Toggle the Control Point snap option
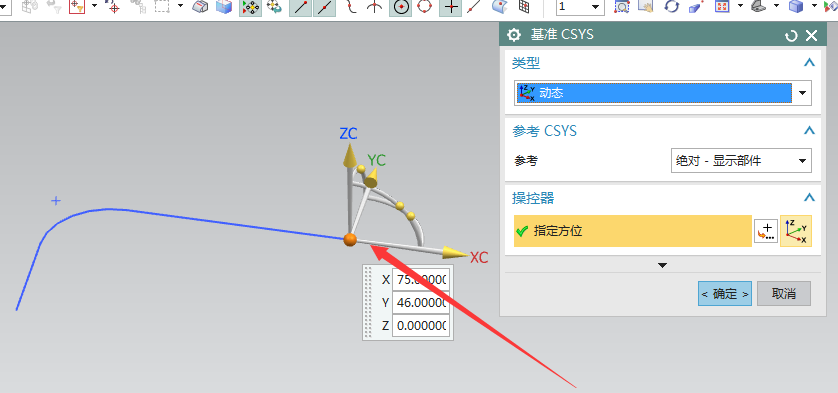Viewport: 838px width, 393px height. pyautogui.click(x=351, y=7)
